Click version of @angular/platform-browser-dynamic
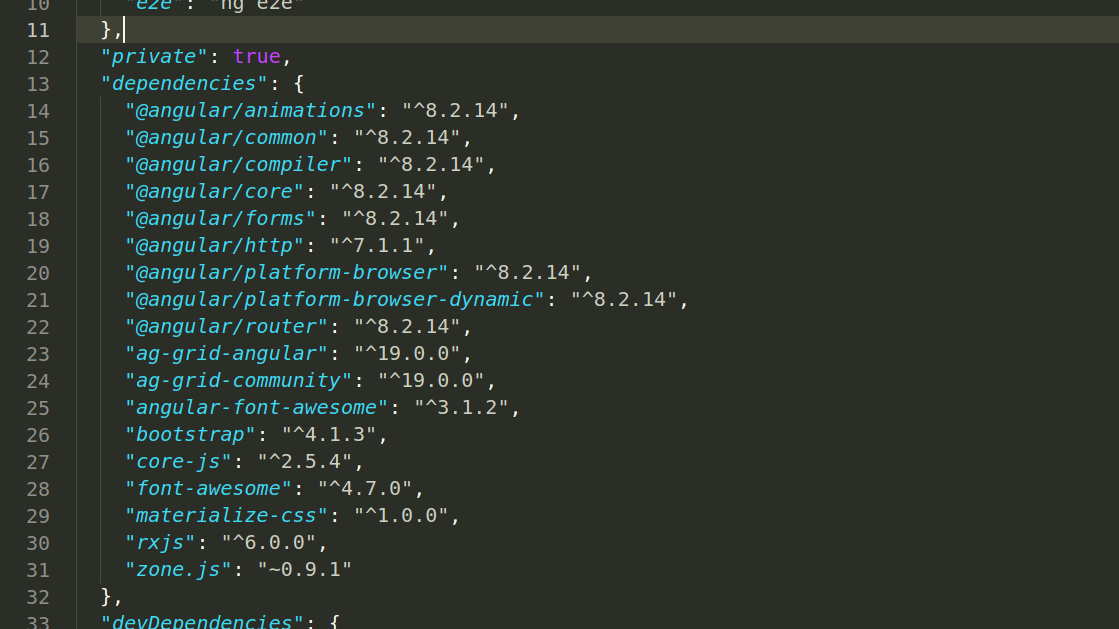The image size is (1119, 629). 623,300
